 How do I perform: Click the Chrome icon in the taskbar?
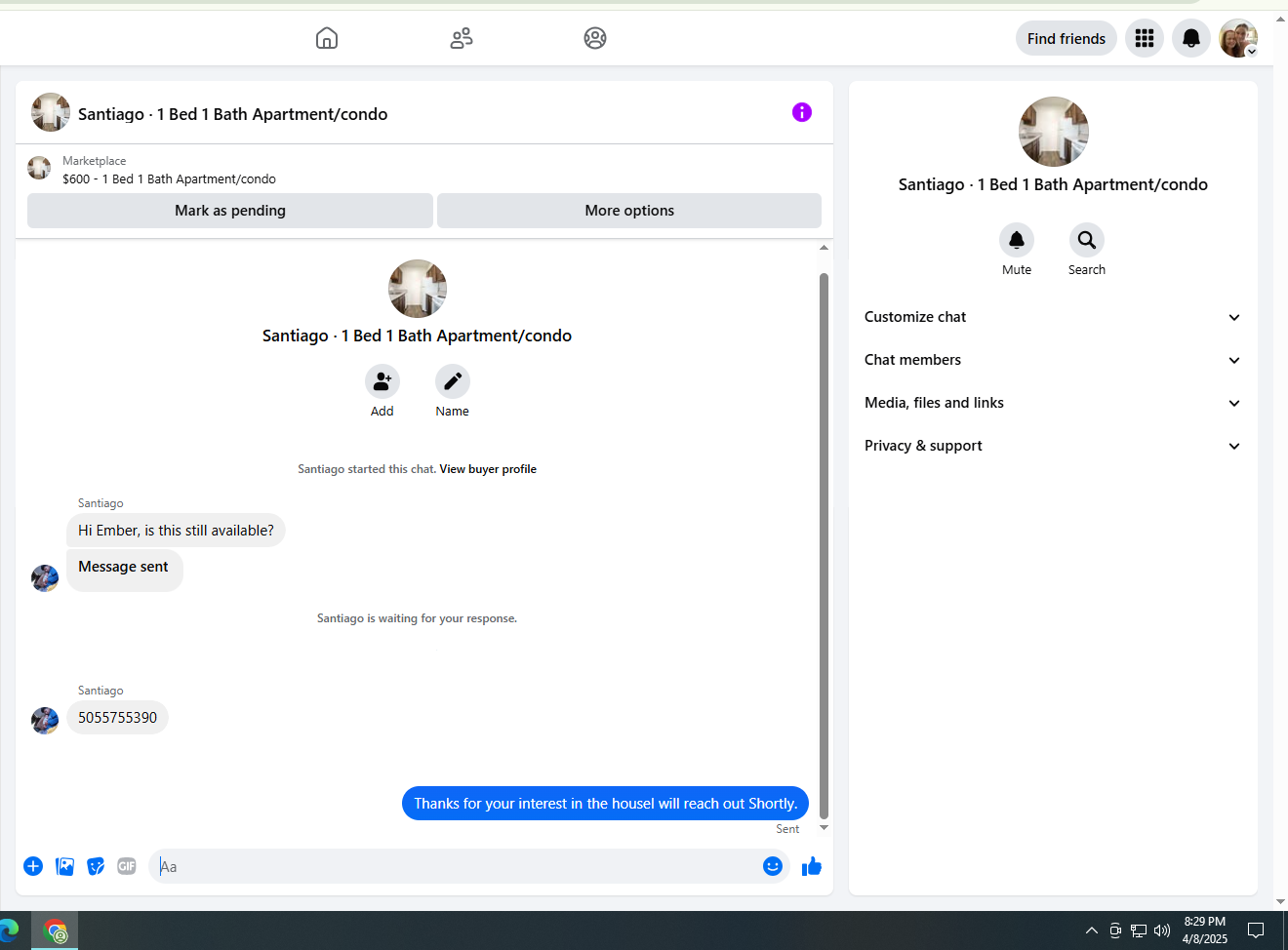56,931
